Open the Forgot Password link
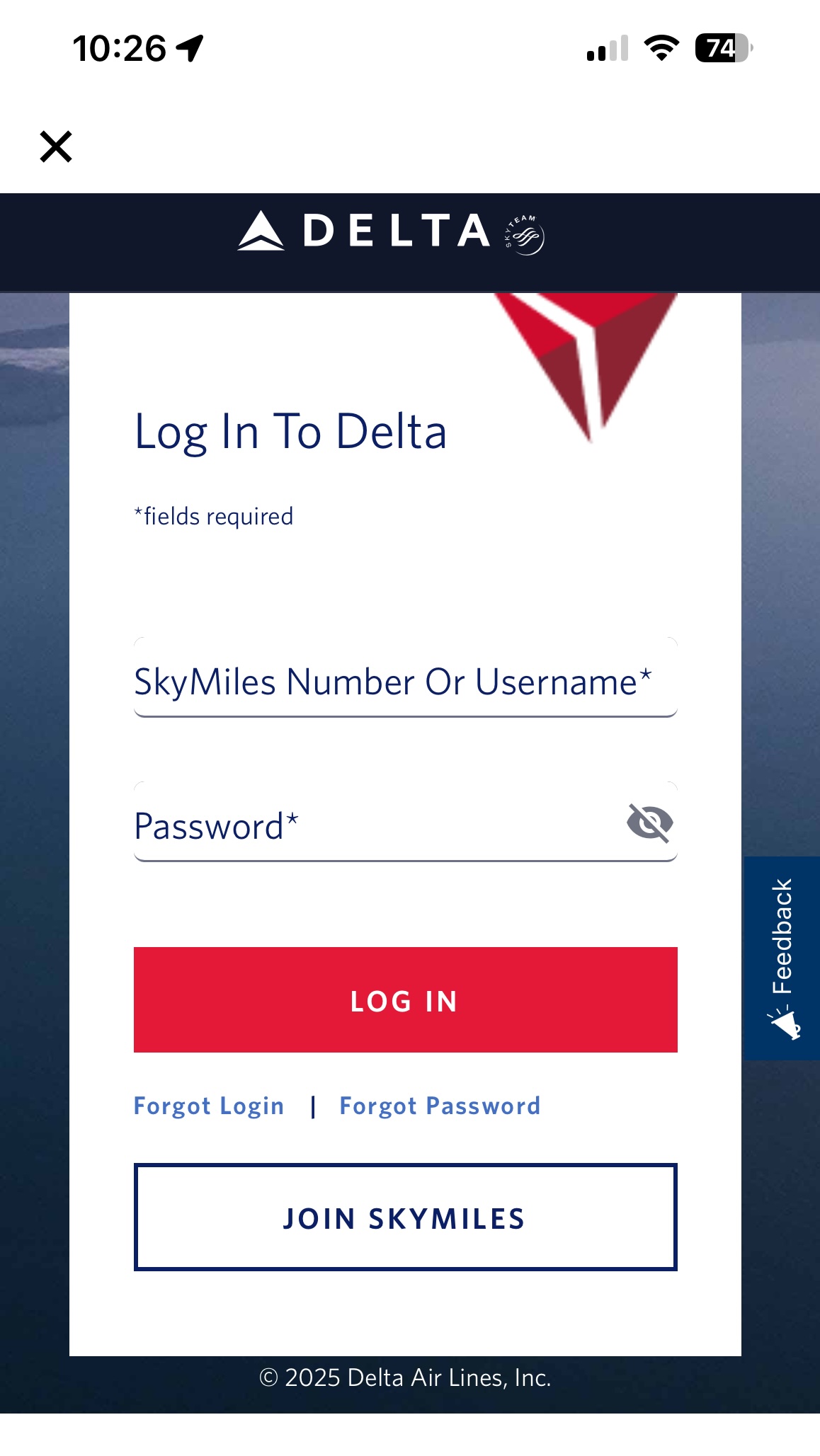The image size is (820, 1456). coord(440,1106)
